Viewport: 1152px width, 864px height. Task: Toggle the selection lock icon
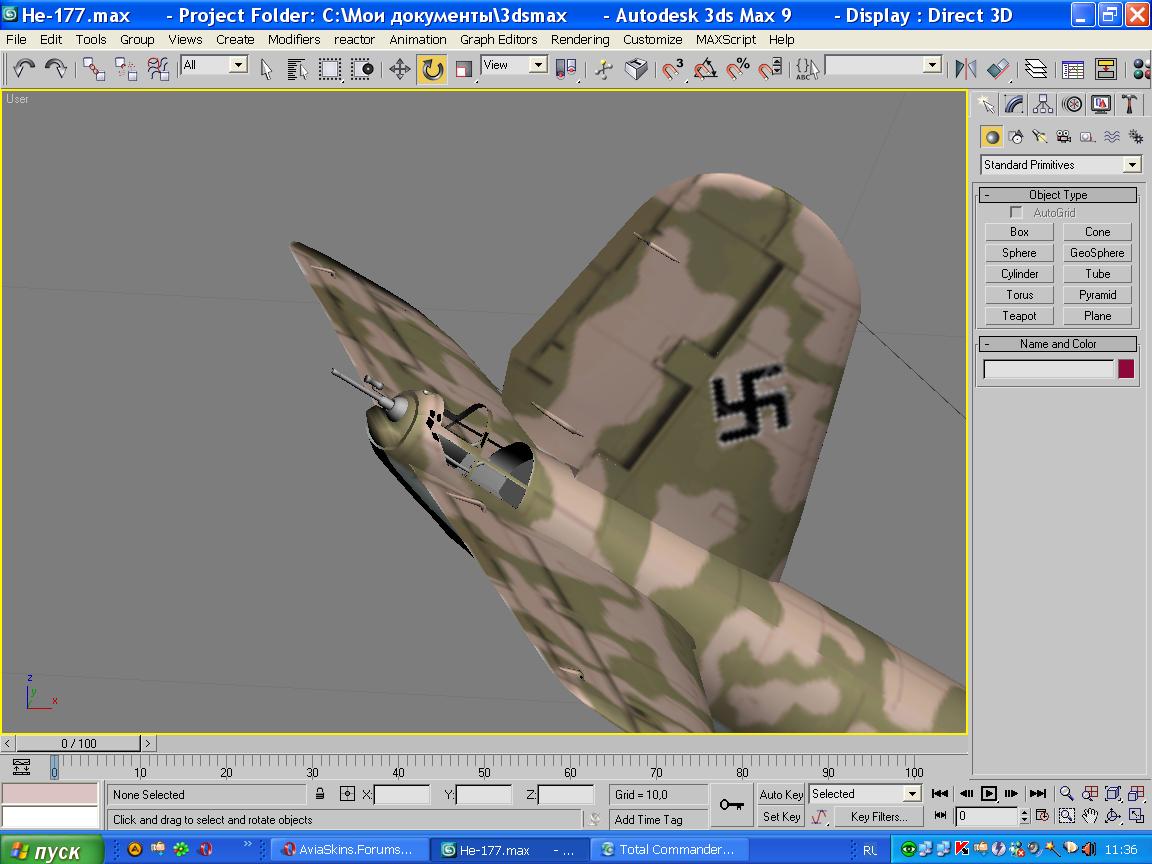[x=320, y=795]
